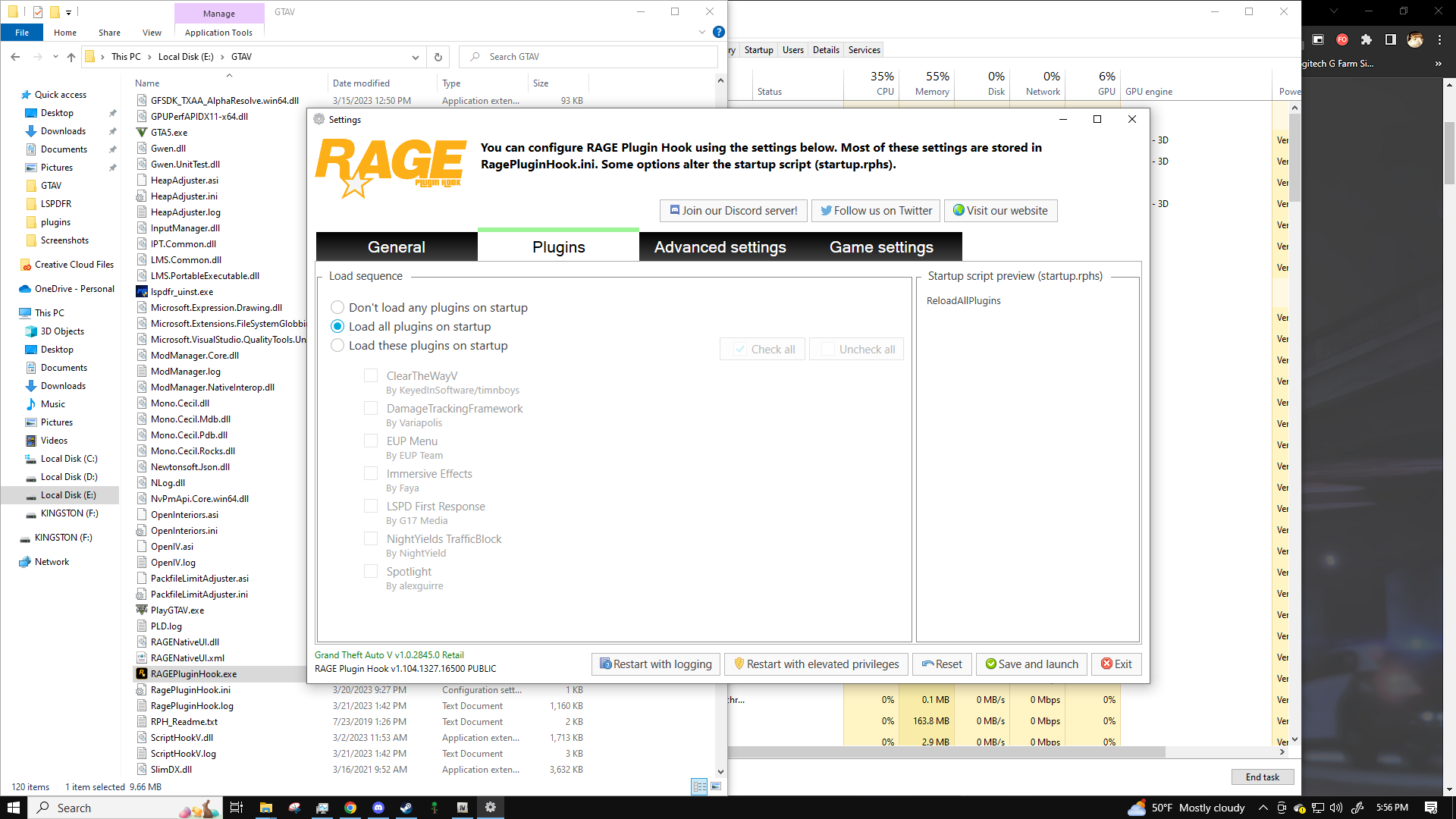Click the globe icon for the website
Image resolution: width=1456 pixels, height=819 pixels.
[959, 210]
